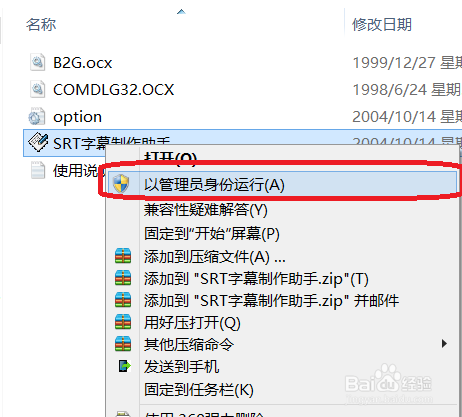Image resolution: width=462 pixels, height=417 pixels.
Task: Click the 修改日期 column header
Action: click(x=382, y=24)
